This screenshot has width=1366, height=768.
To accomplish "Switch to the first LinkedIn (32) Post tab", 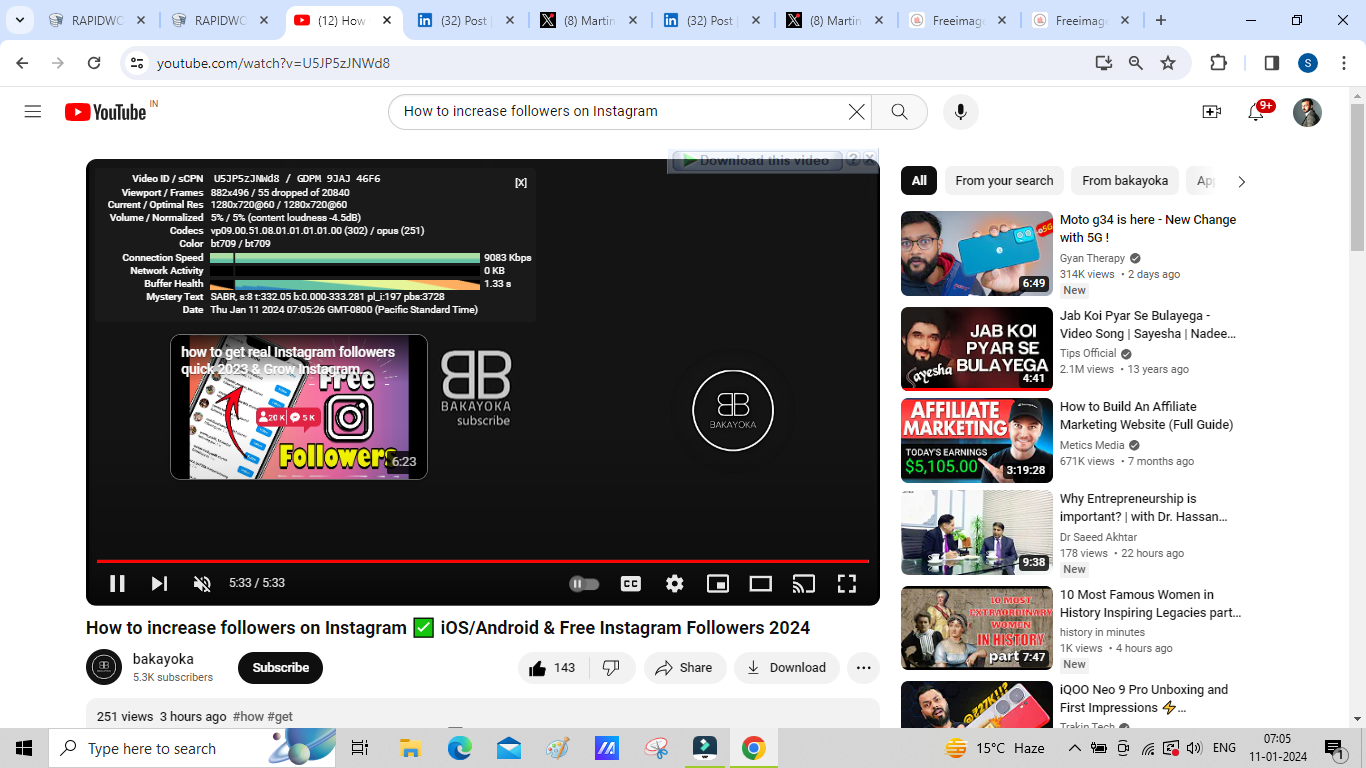I will coord(467,20).
